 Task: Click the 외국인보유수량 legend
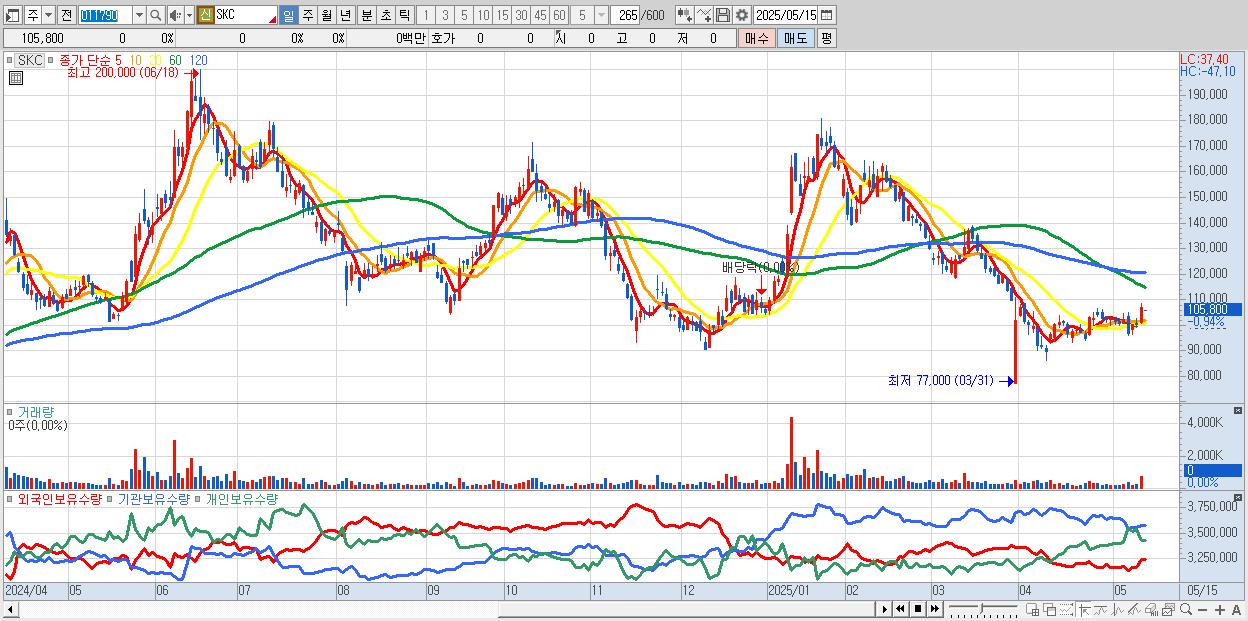point(59,498)
